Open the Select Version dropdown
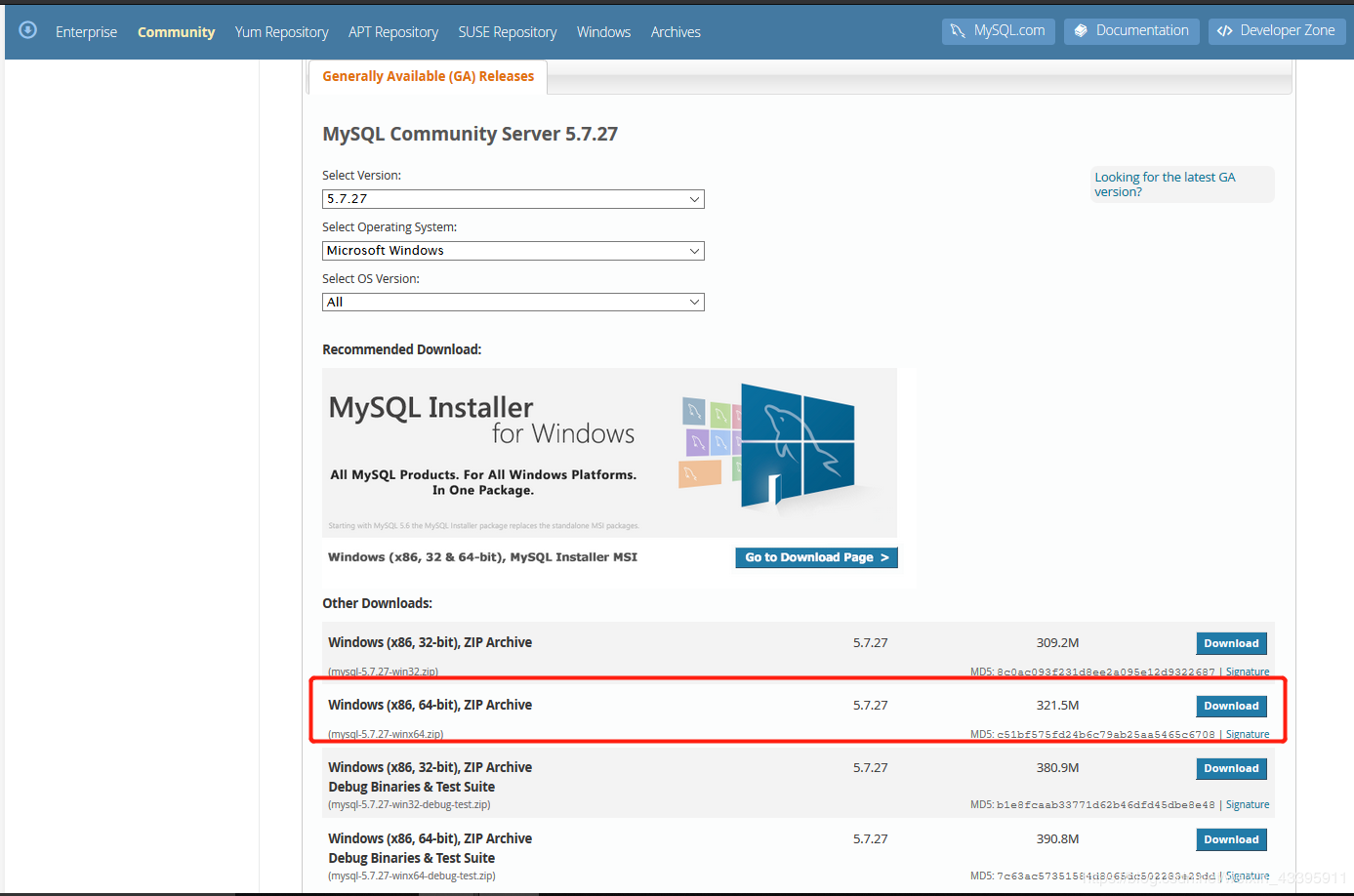 pos(513,198)
